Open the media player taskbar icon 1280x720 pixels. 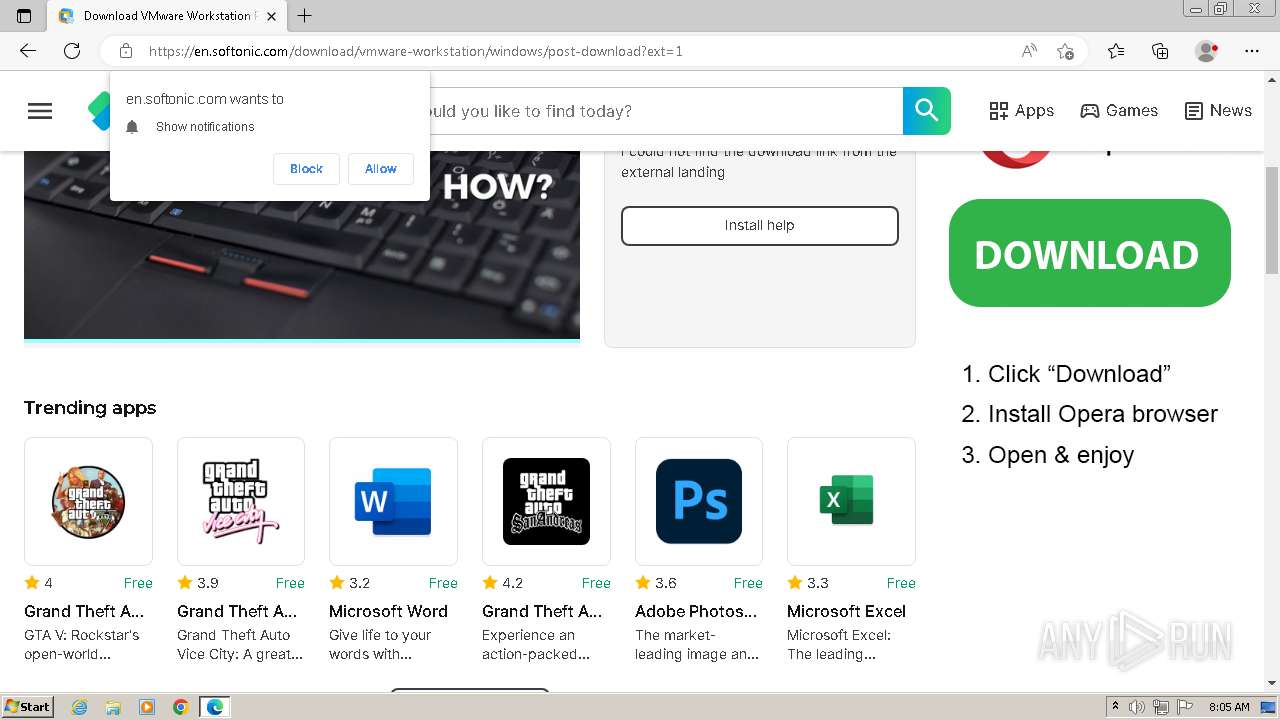[x=147, y=707]
